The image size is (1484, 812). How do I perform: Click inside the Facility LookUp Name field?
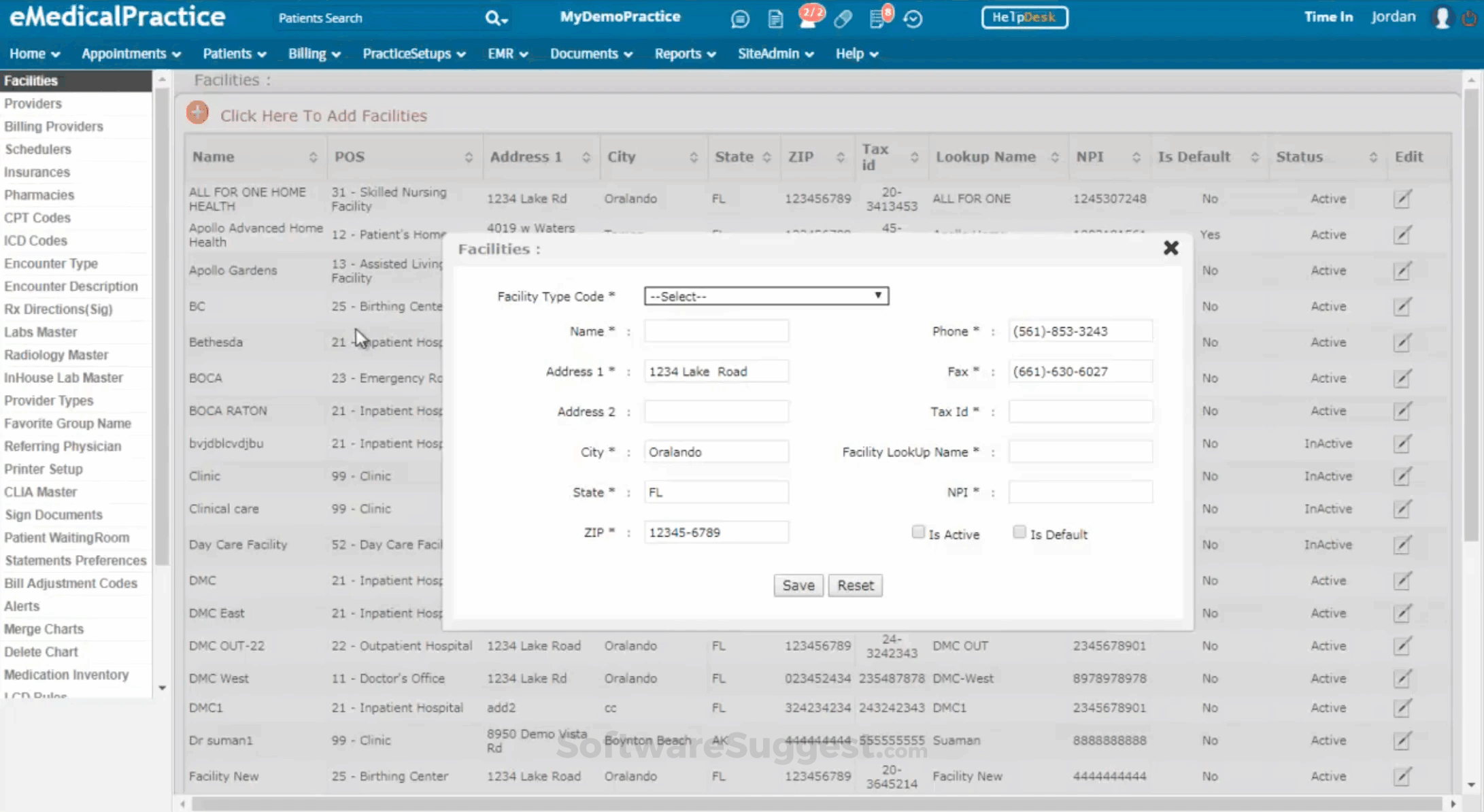point(1080,451)
